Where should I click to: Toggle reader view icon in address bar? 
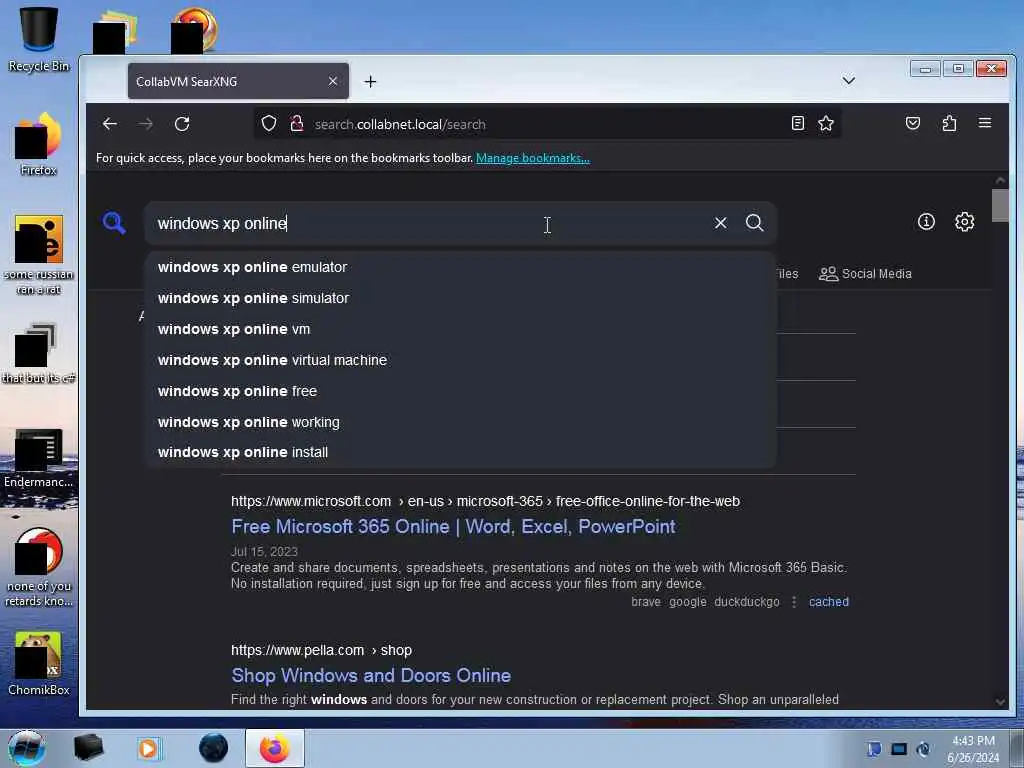tap(797, 123)
